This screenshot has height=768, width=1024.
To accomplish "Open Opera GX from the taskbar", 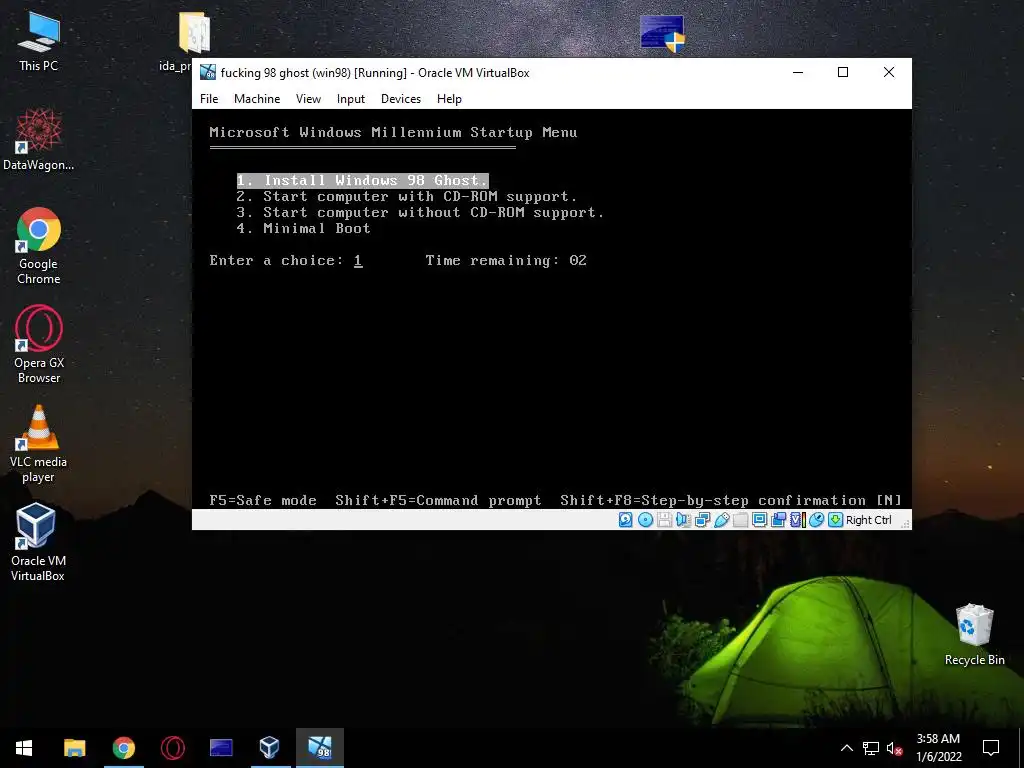I will (x=172, y=748).
